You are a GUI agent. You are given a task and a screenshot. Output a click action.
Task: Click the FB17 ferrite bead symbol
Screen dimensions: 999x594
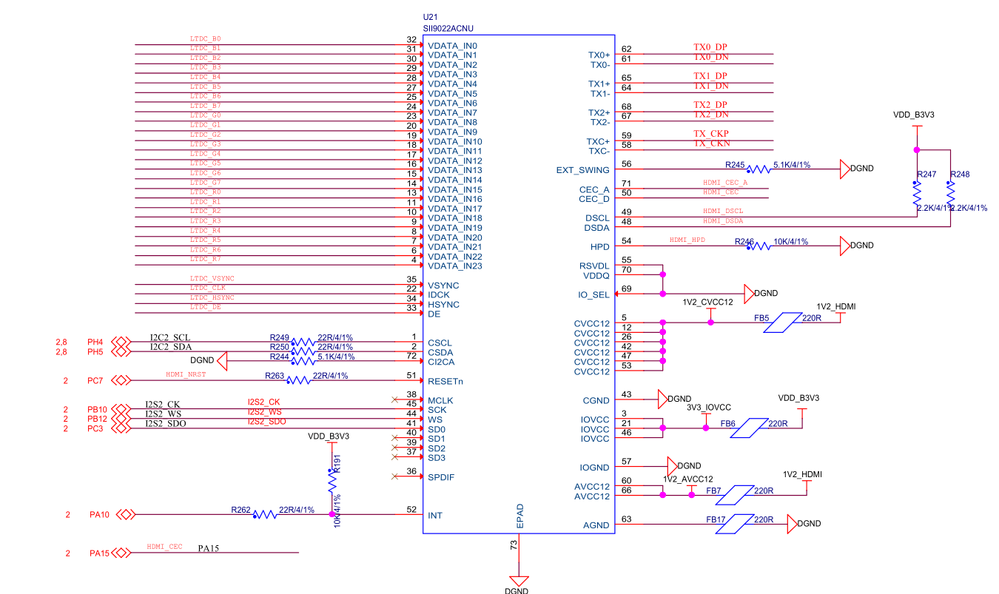click(x=735, y=524)
